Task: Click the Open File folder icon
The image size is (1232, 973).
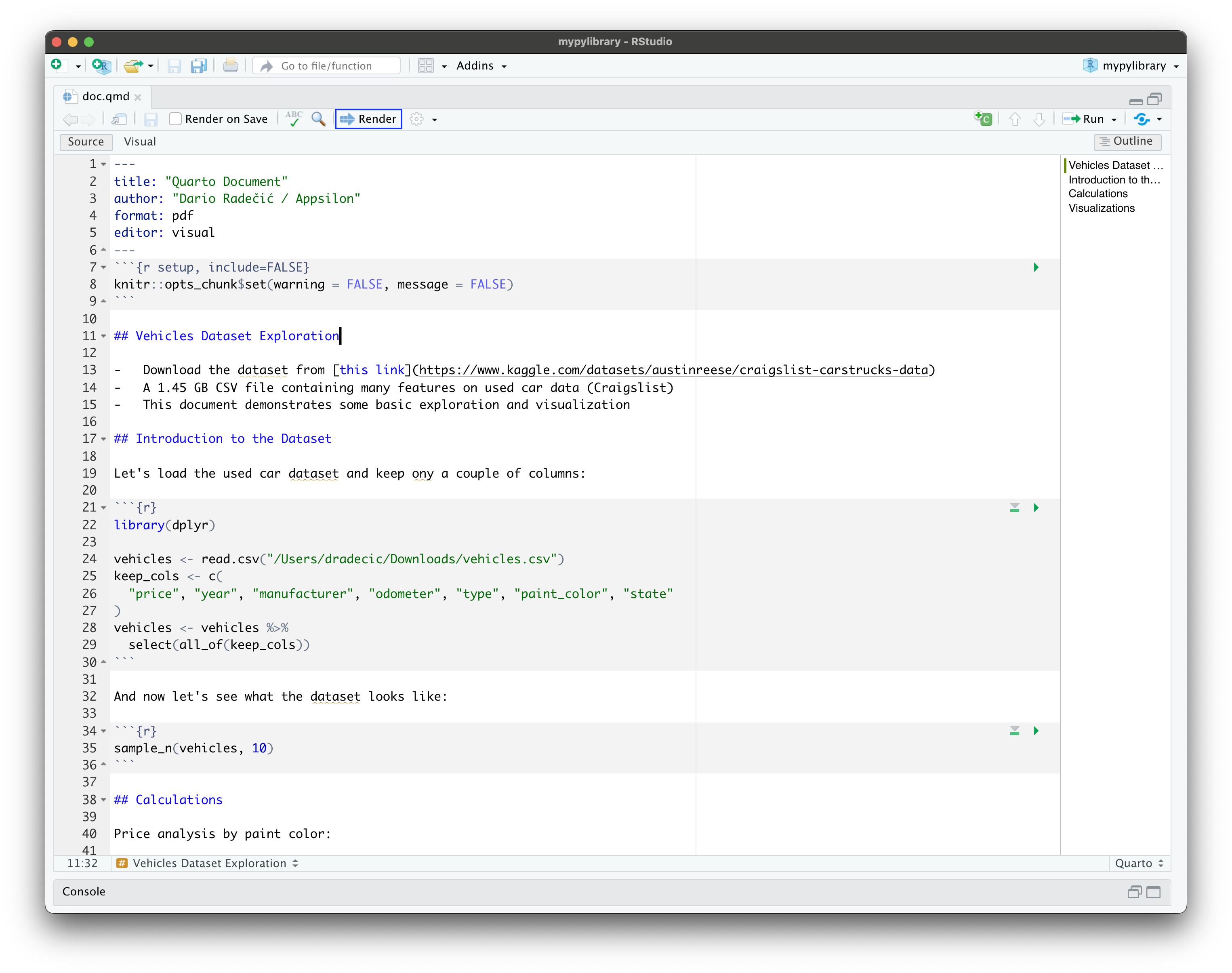Action: 133,66
